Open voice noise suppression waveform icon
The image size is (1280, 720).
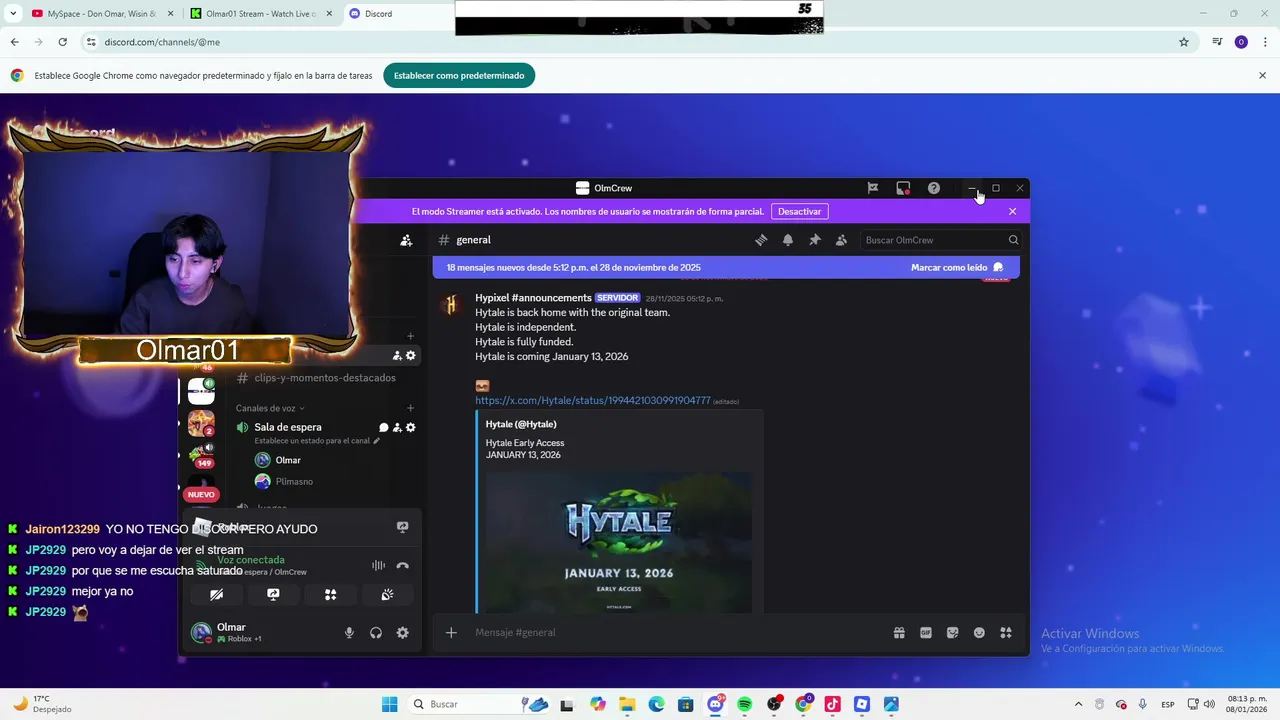pos(378,566)
